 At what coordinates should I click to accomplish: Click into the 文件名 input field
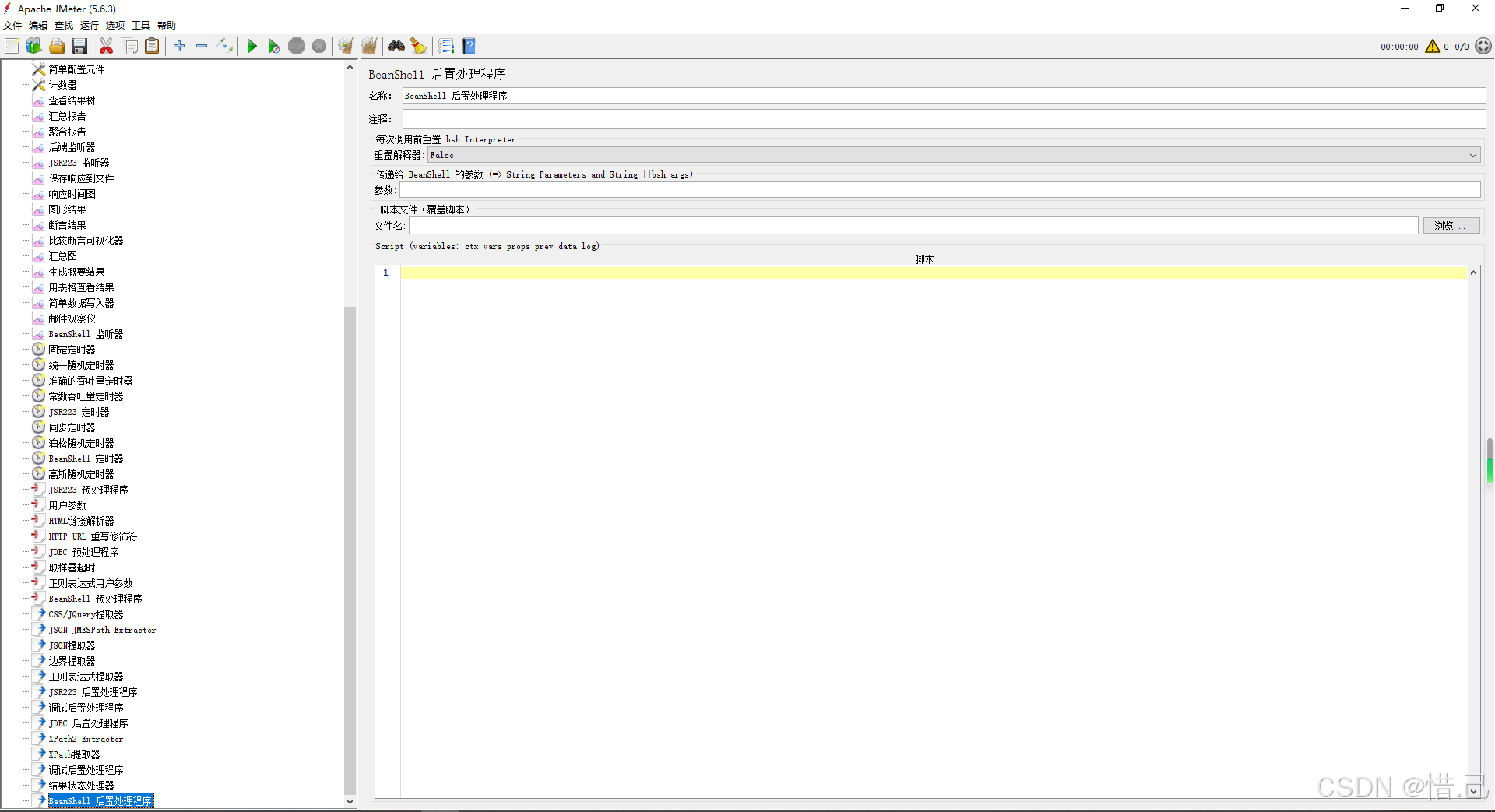point(913,226)
